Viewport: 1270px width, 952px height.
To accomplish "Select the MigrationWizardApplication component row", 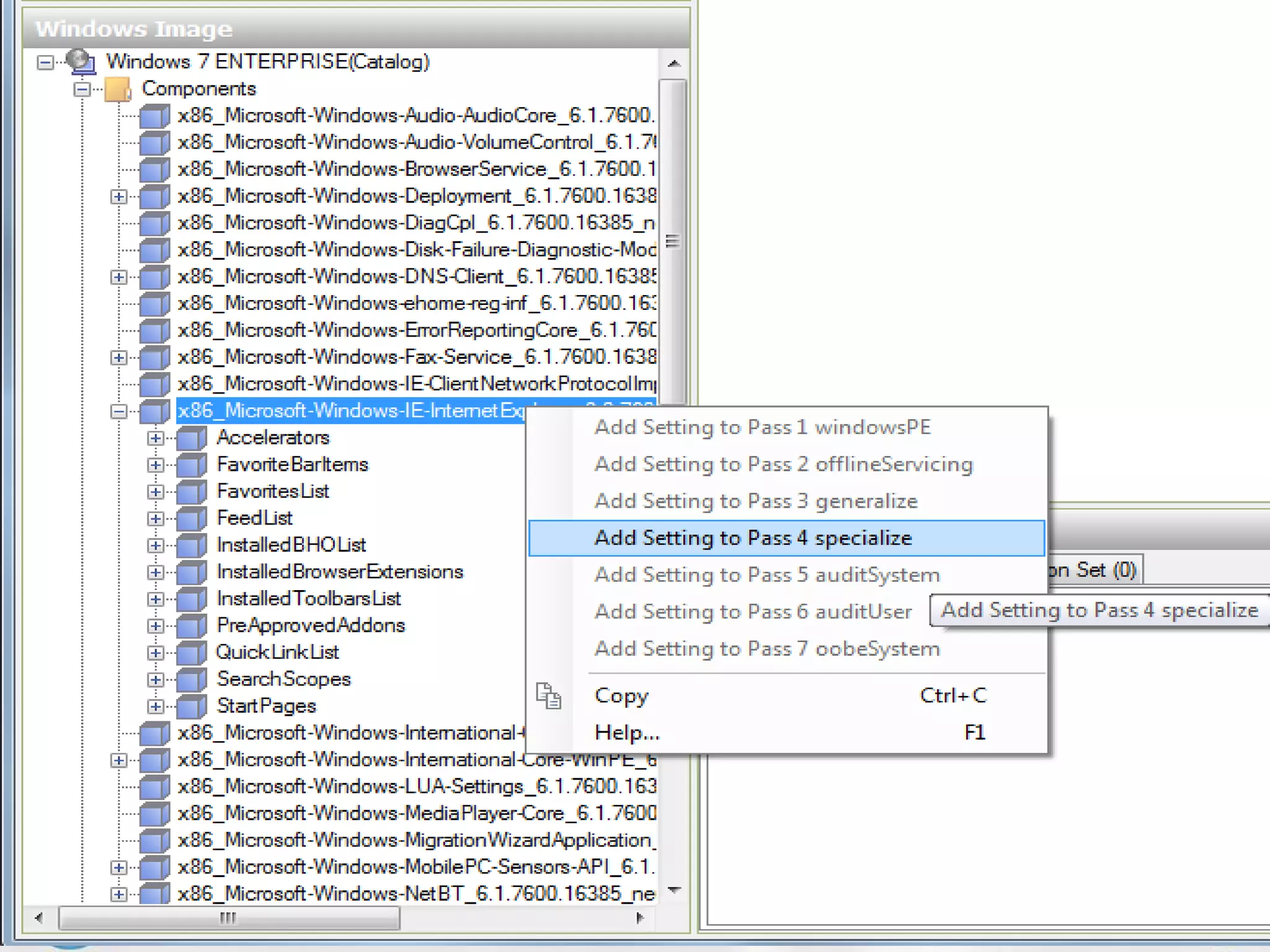I will pyautogui.click(x=416, y=840).
